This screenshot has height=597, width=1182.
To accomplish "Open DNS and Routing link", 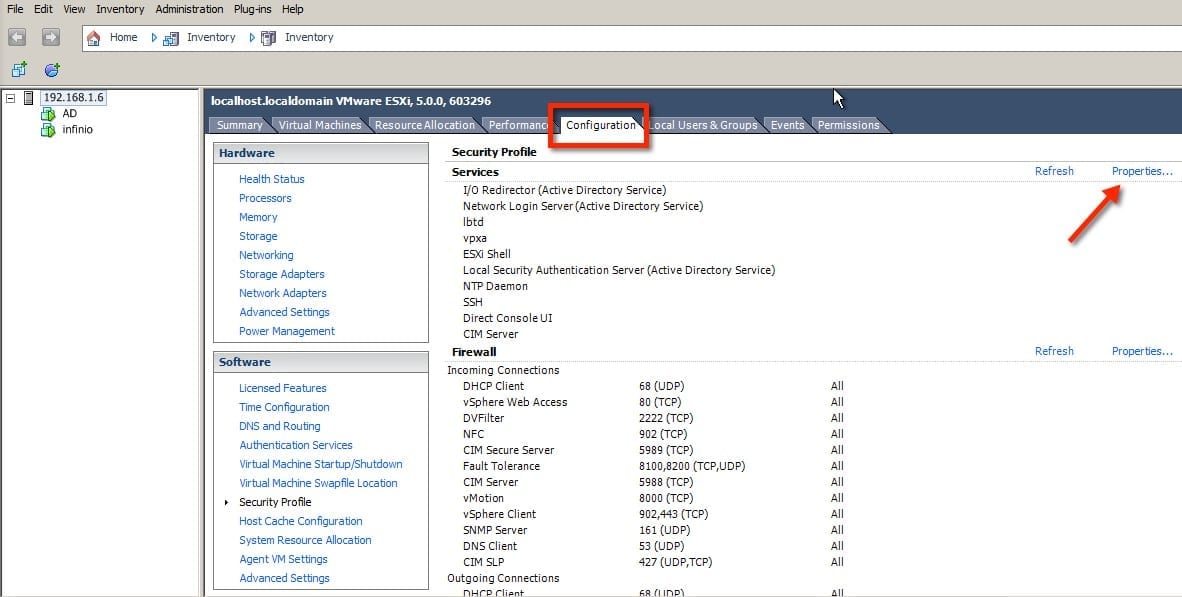I will point(280,426).
